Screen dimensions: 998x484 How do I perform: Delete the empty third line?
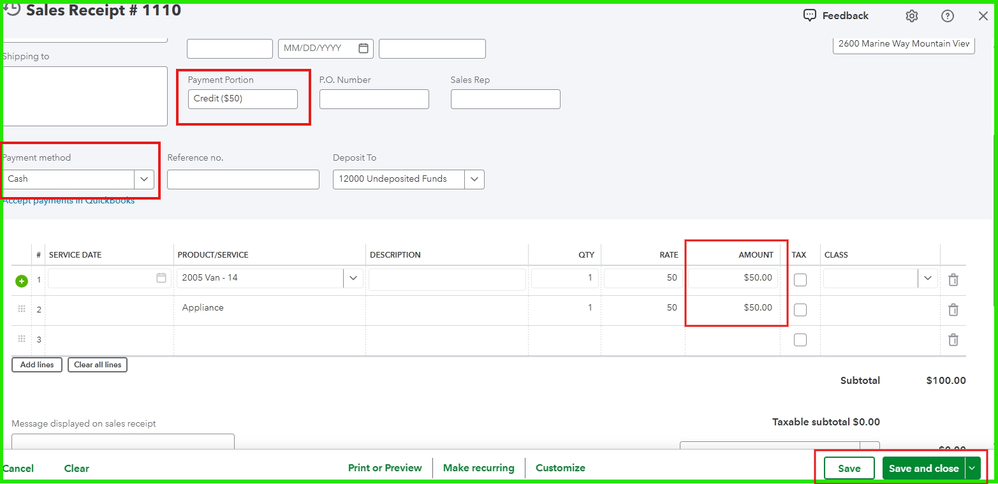953,339
